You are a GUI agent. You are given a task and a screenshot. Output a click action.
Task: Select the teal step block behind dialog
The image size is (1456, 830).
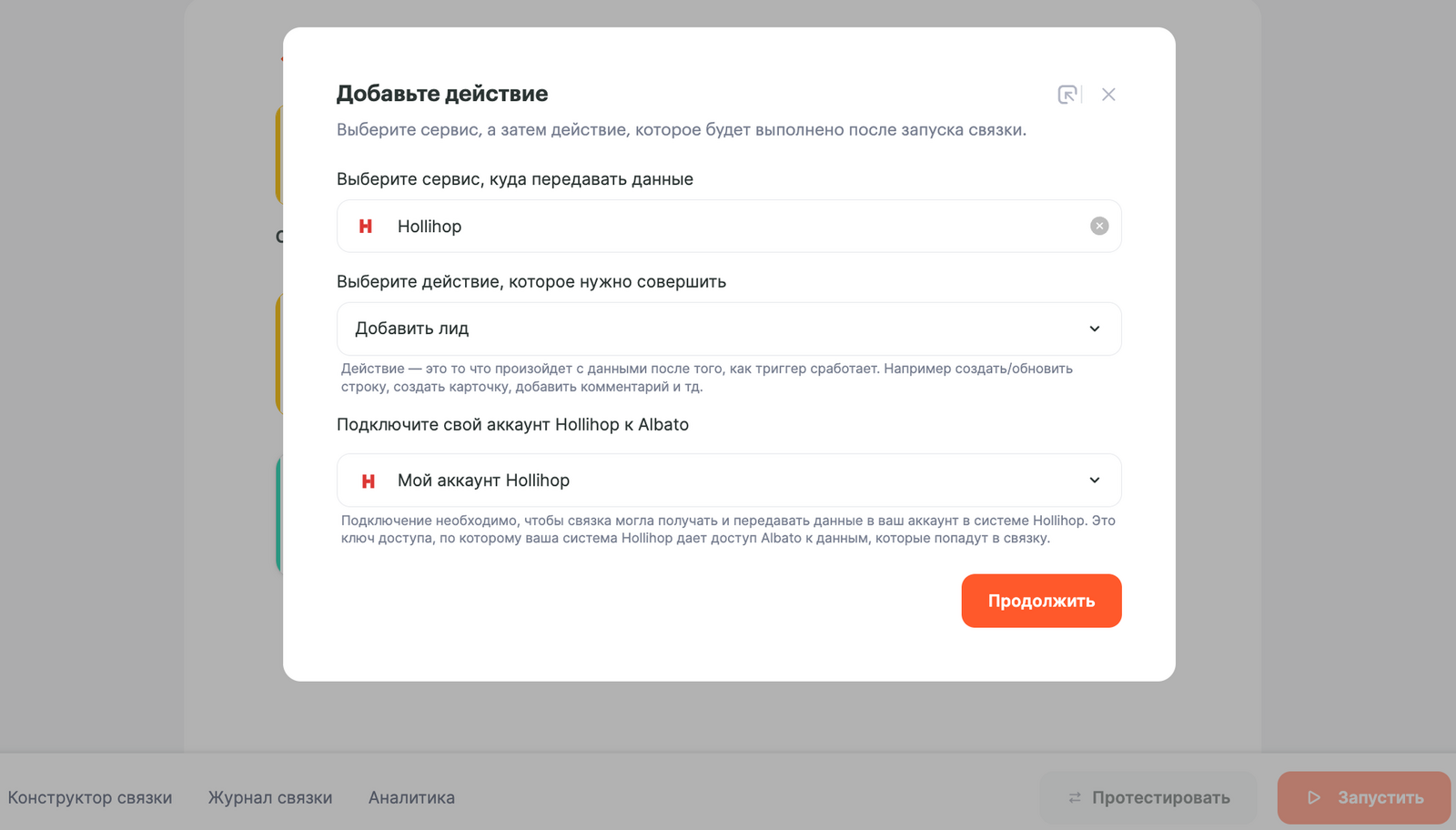click(278, 514)
